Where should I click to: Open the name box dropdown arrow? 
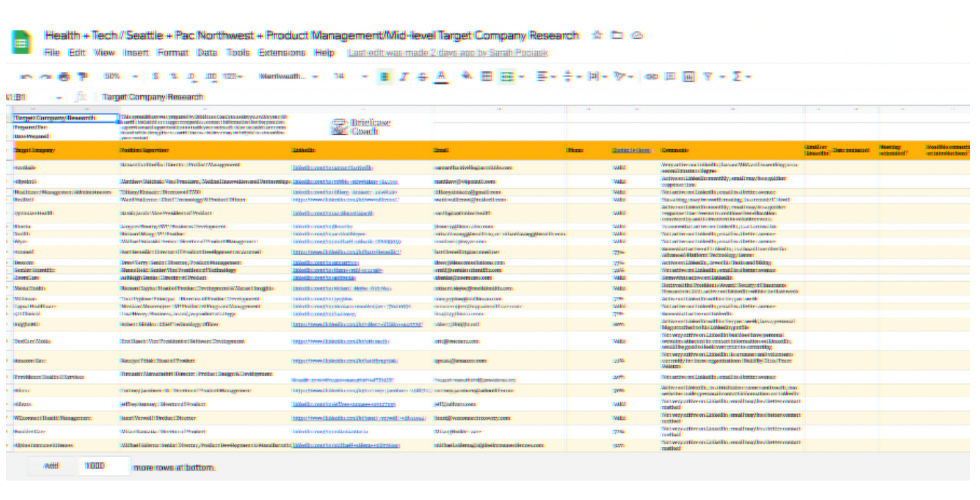coord(59,98)
